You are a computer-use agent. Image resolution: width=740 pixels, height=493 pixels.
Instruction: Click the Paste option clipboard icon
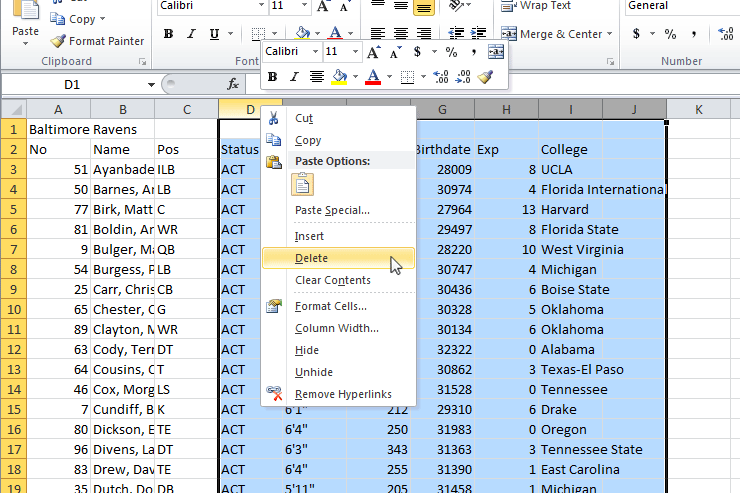pyautogui.click(x=303, y=184)
